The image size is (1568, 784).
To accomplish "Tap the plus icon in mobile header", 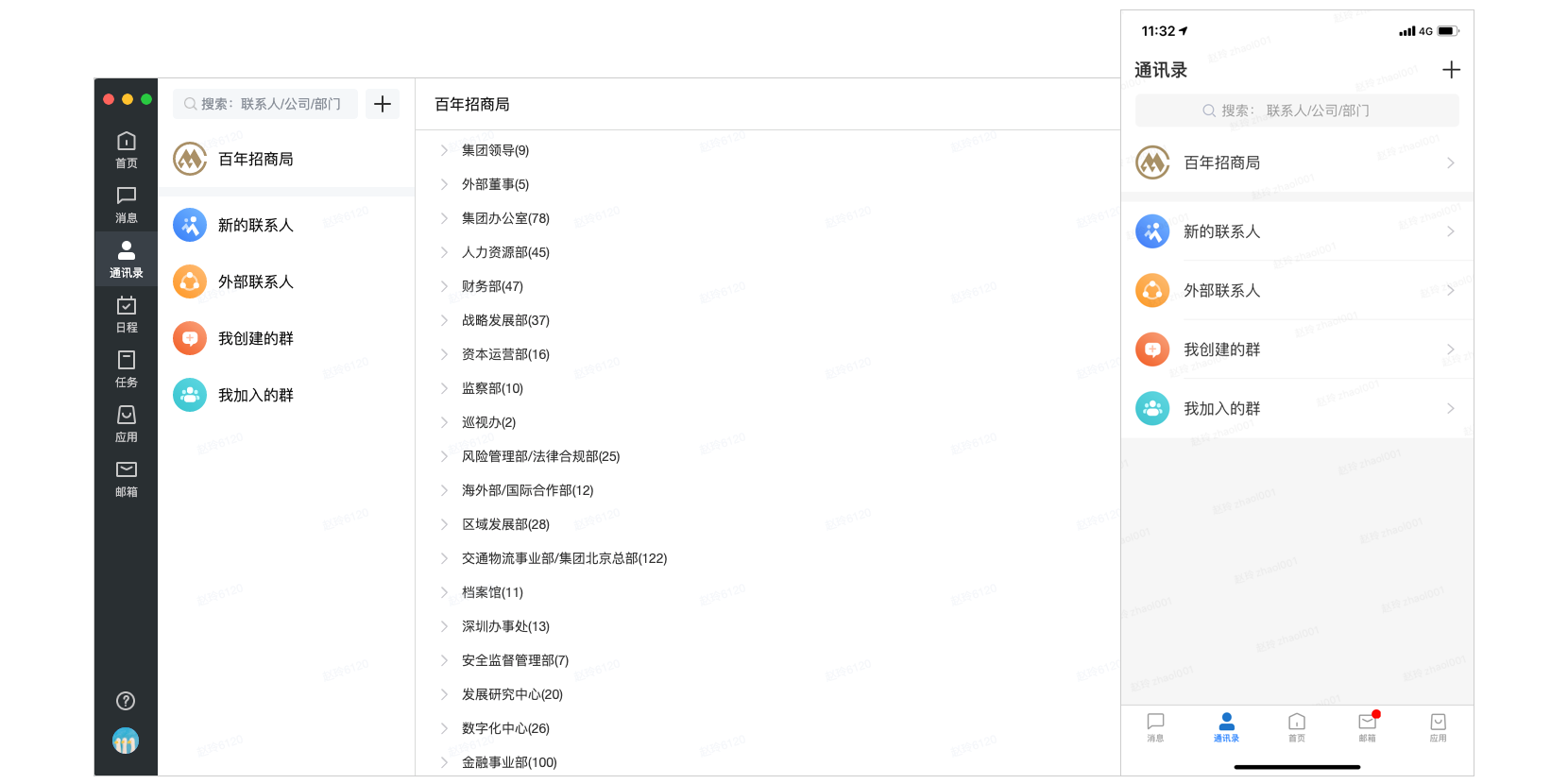I will tap(1451, 70).
